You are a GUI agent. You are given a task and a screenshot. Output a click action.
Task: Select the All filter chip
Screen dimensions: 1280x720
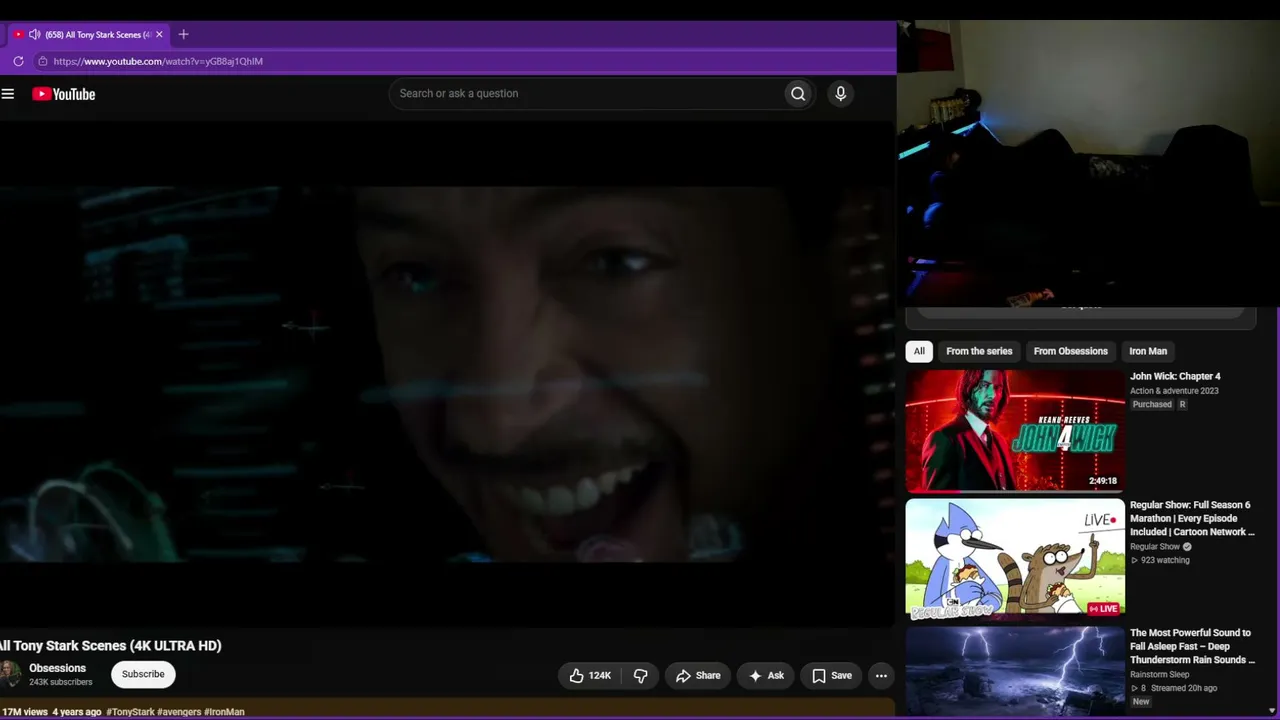pos(919,351)
